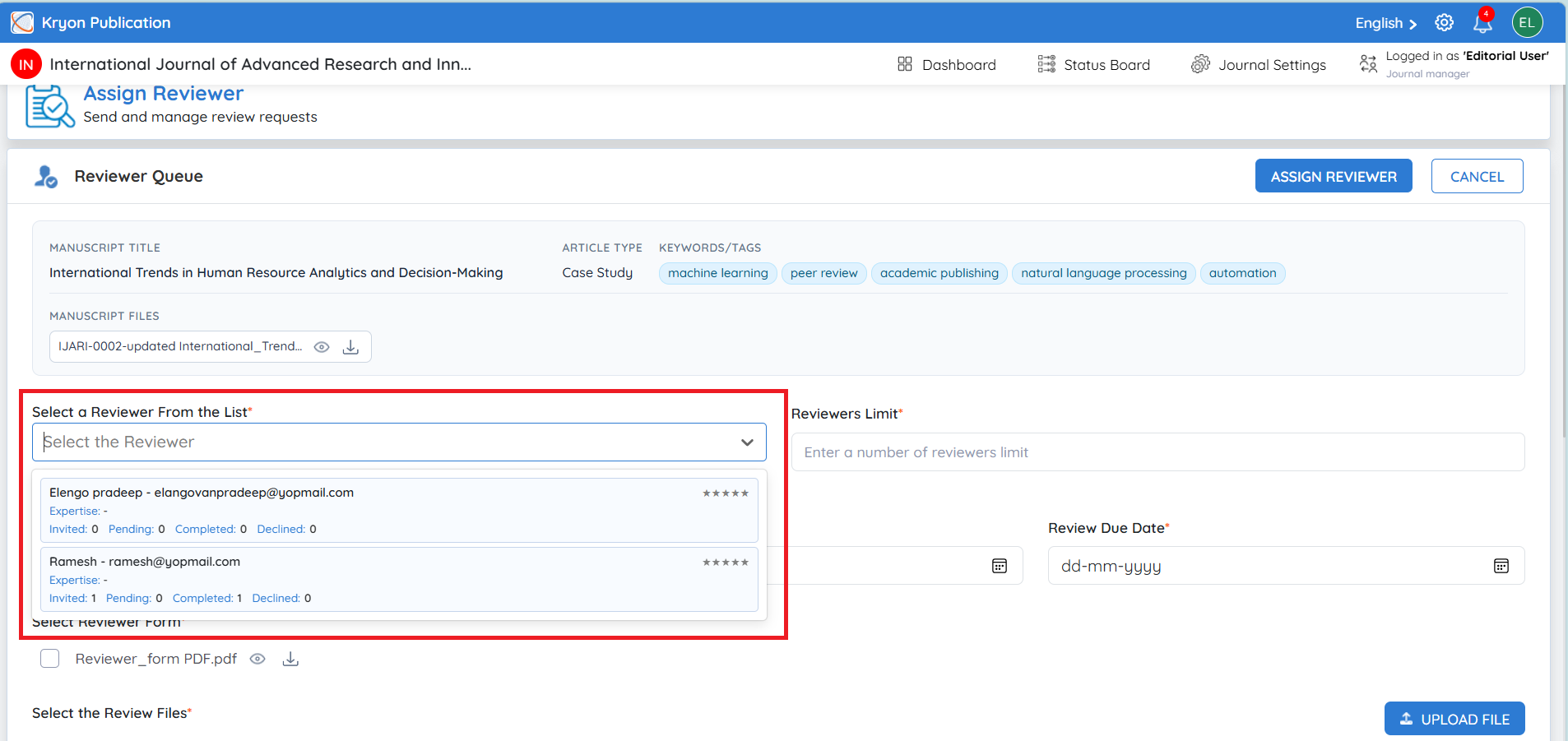Open the English language selector
The width and height of the screenshot is (1568, 741).
click(x=1386, y=23)
